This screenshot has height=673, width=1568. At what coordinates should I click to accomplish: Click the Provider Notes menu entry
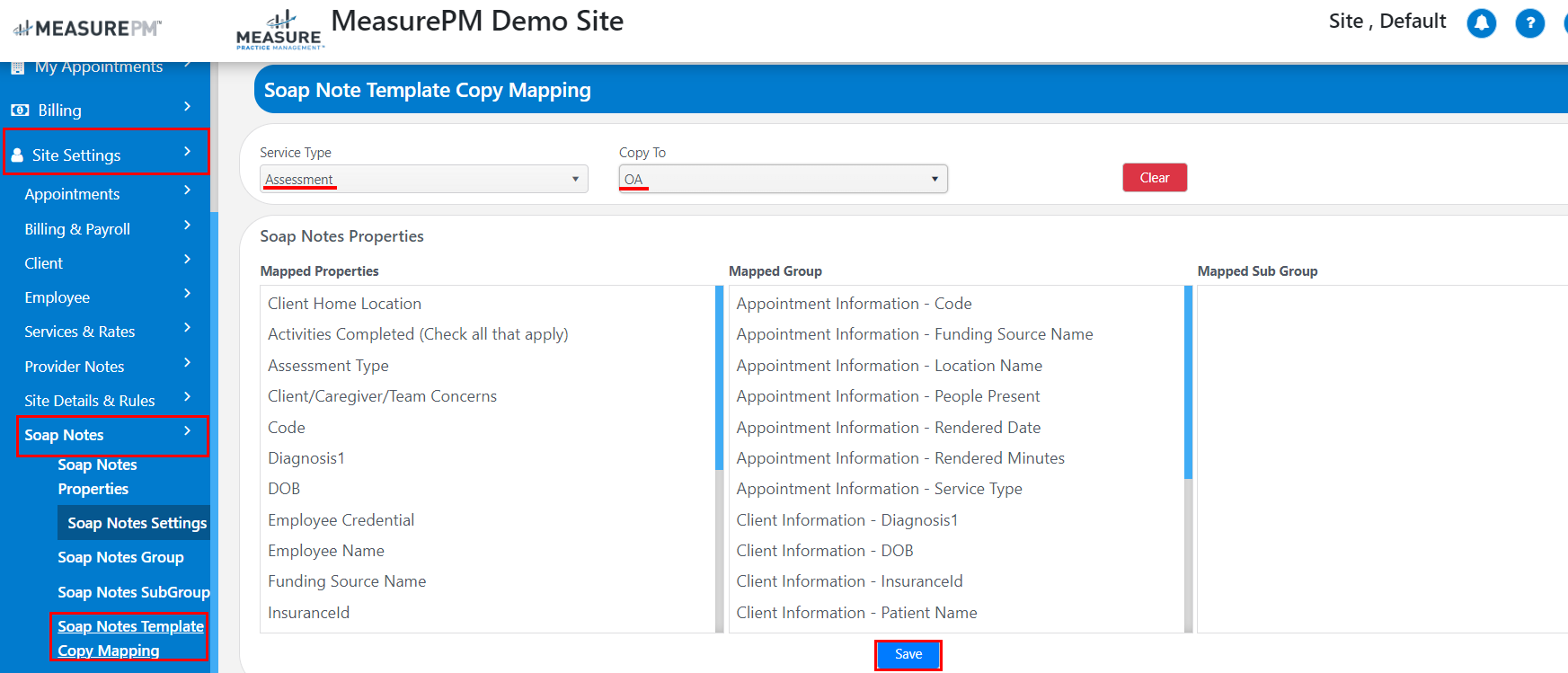[75, 367]
